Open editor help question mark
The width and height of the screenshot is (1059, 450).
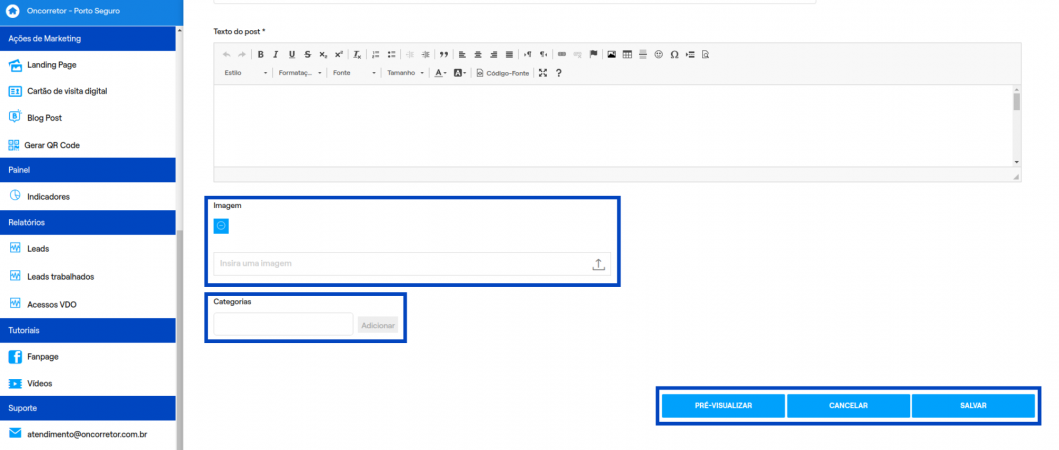(x=559, y=73)
